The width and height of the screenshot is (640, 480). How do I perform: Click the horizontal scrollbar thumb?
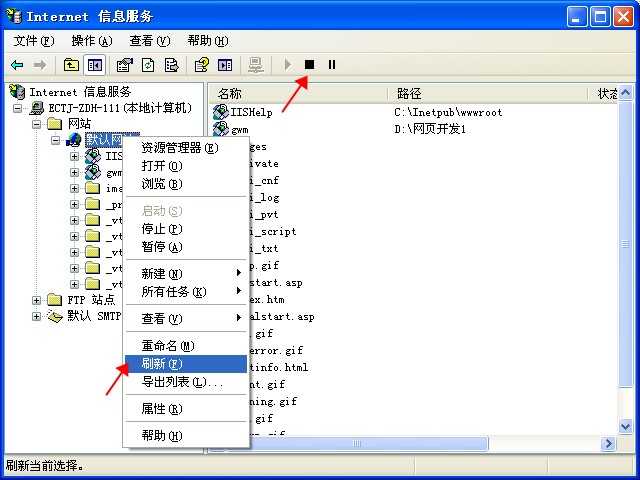pos(357,443)
